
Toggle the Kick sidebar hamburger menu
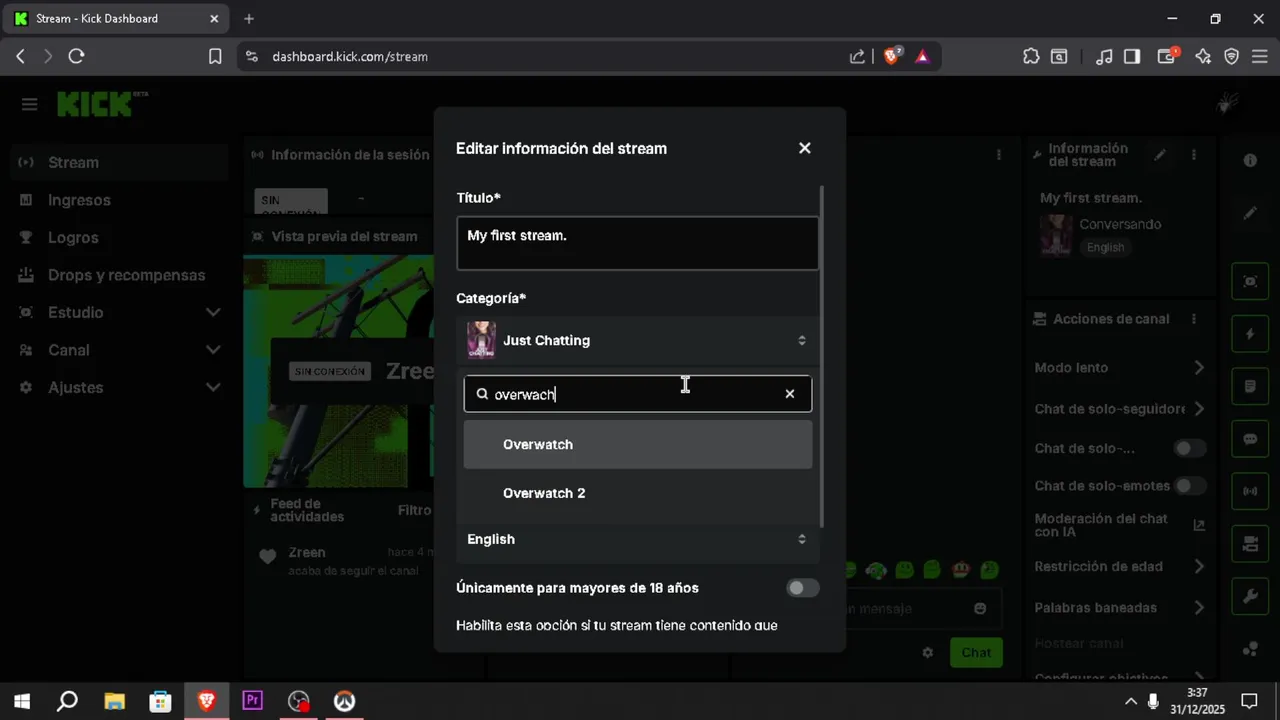tap(29, 104)
